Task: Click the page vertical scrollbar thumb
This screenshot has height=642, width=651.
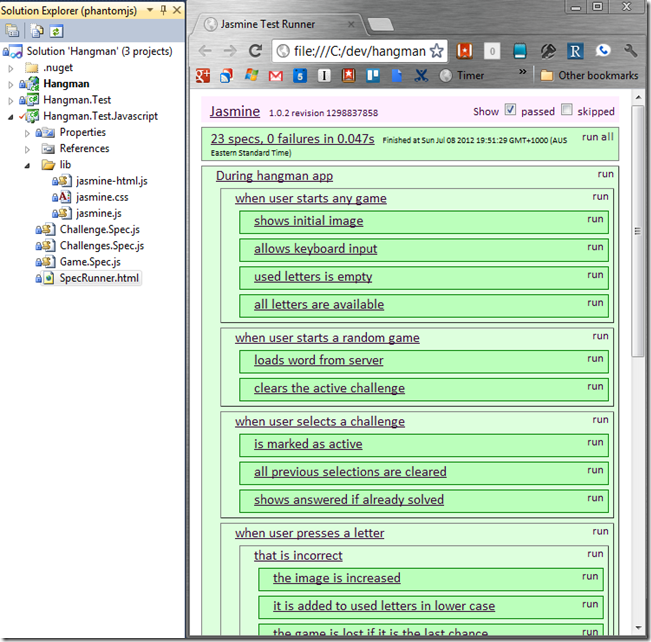Action: pyautogui.click(x=638, y=231)
